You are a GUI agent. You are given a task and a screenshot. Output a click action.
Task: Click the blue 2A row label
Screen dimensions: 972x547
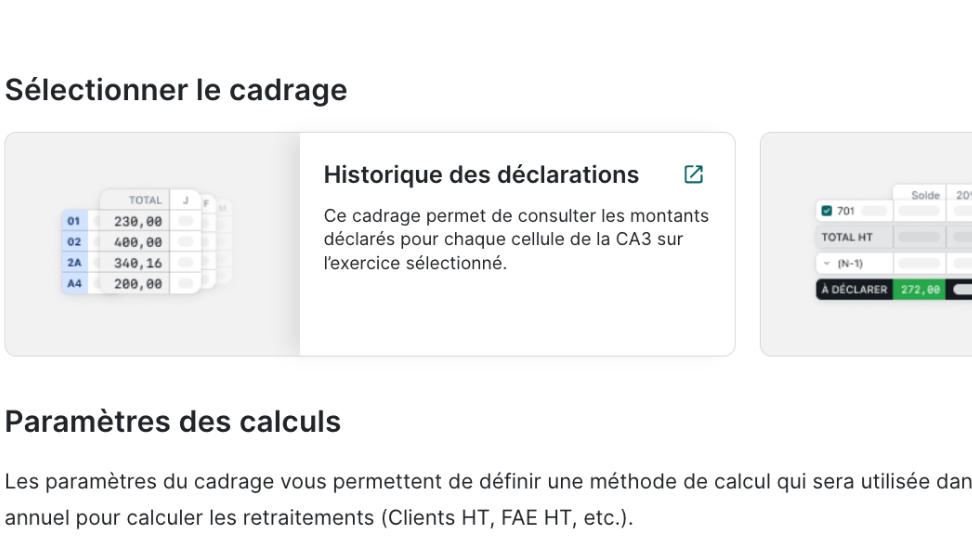[74, 263]
